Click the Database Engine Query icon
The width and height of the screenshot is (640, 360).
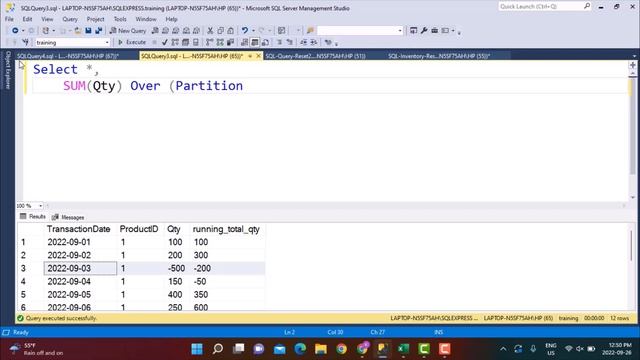(155, 31)
